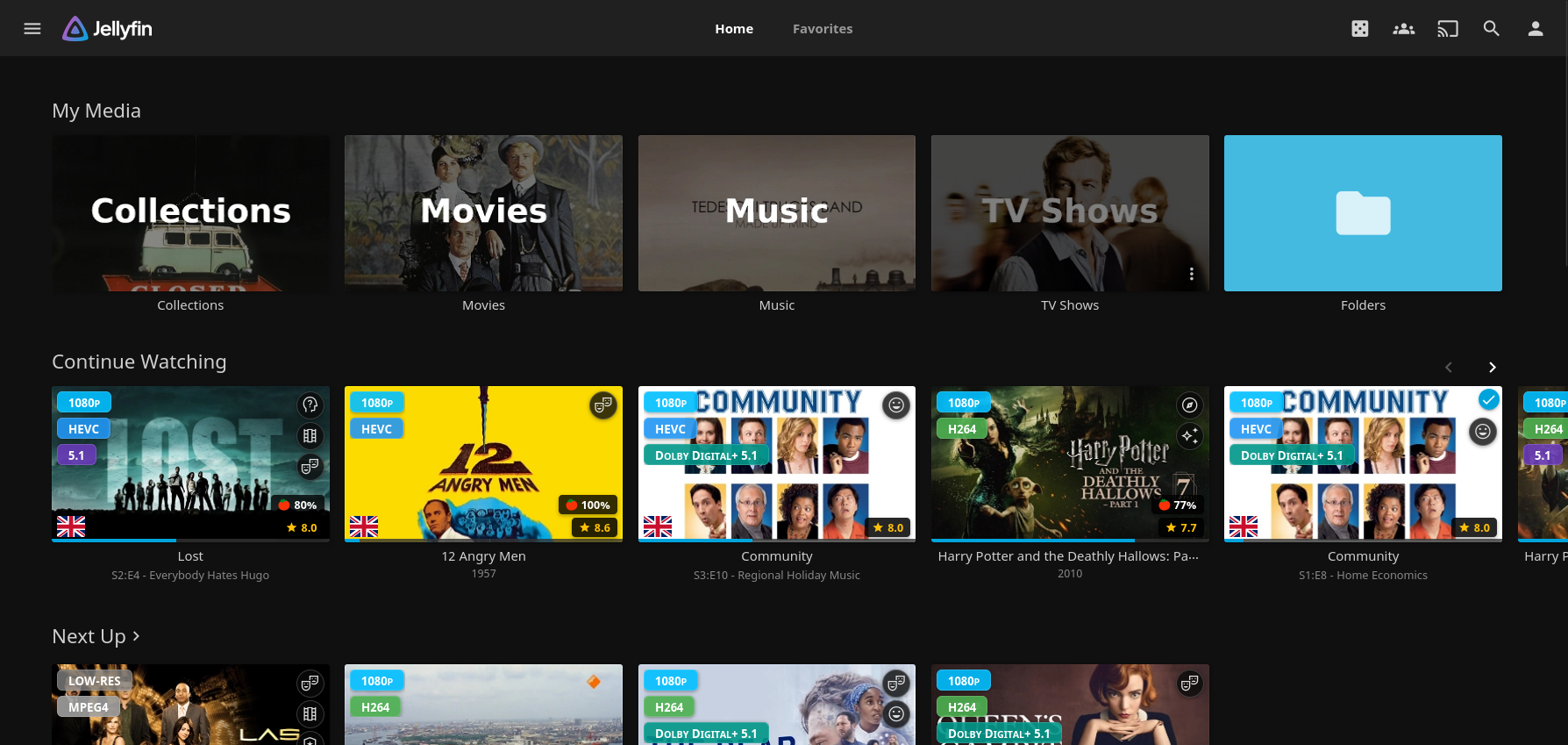Click the smiley icon on Community S3:E10
This screenshot has width=1568, height=745.
(896, 405)
